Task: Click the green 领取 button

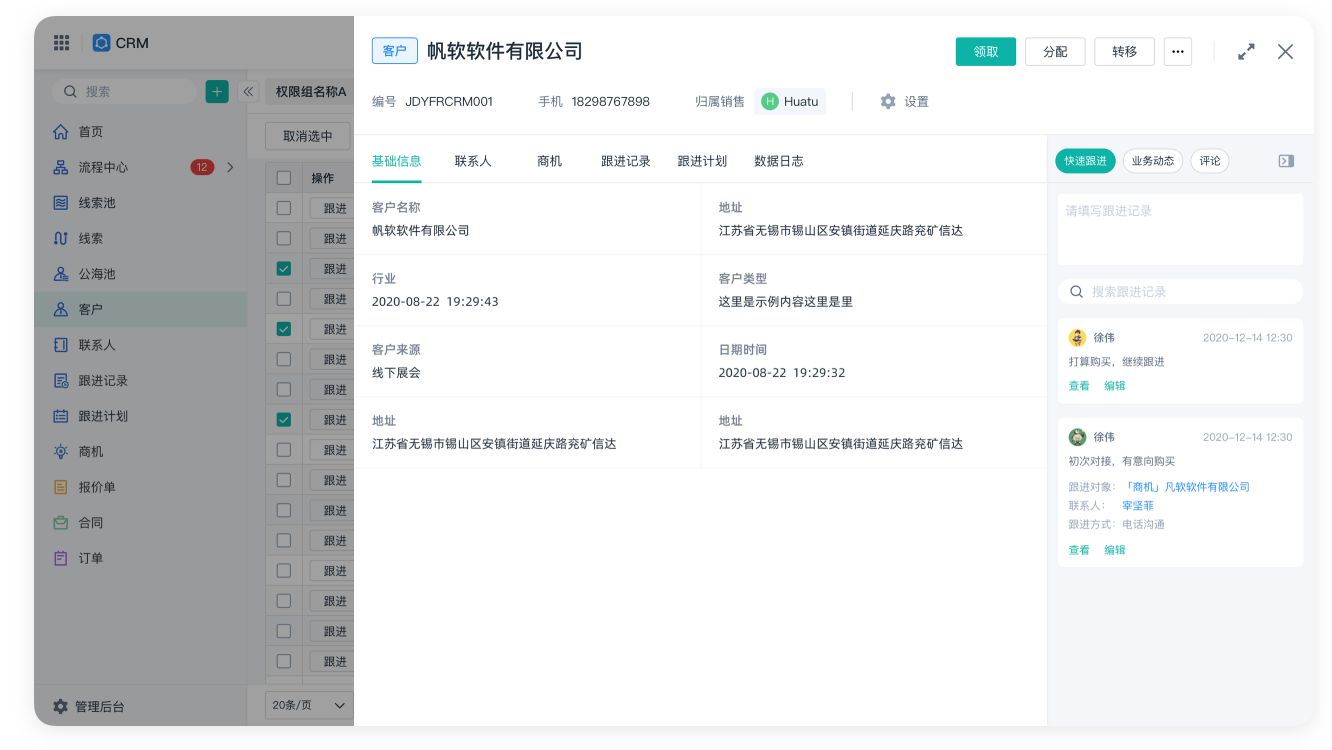Action: tap(985, 52)
